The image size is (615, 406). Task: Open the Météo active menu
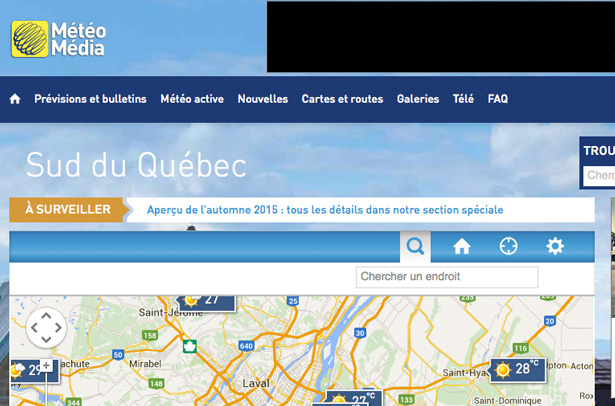[192, 99]
